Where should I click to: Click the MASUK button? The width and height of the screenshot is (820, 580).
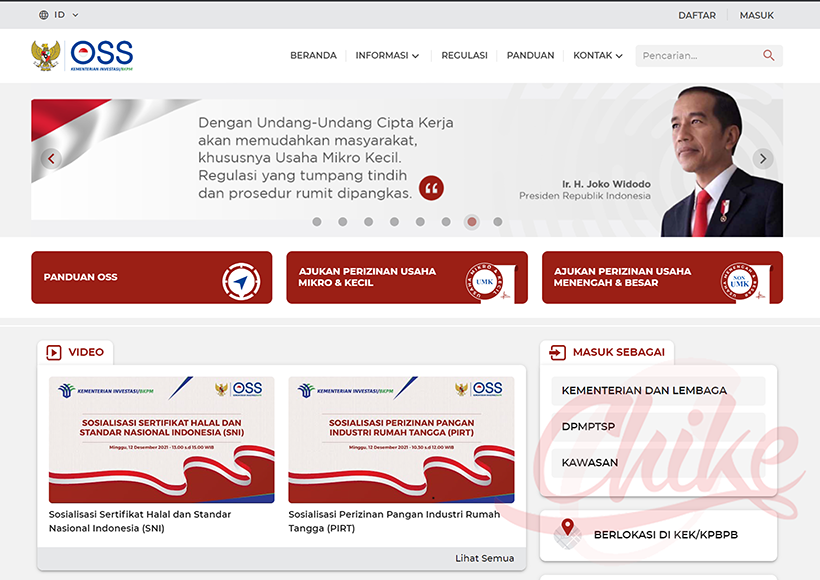756,15
